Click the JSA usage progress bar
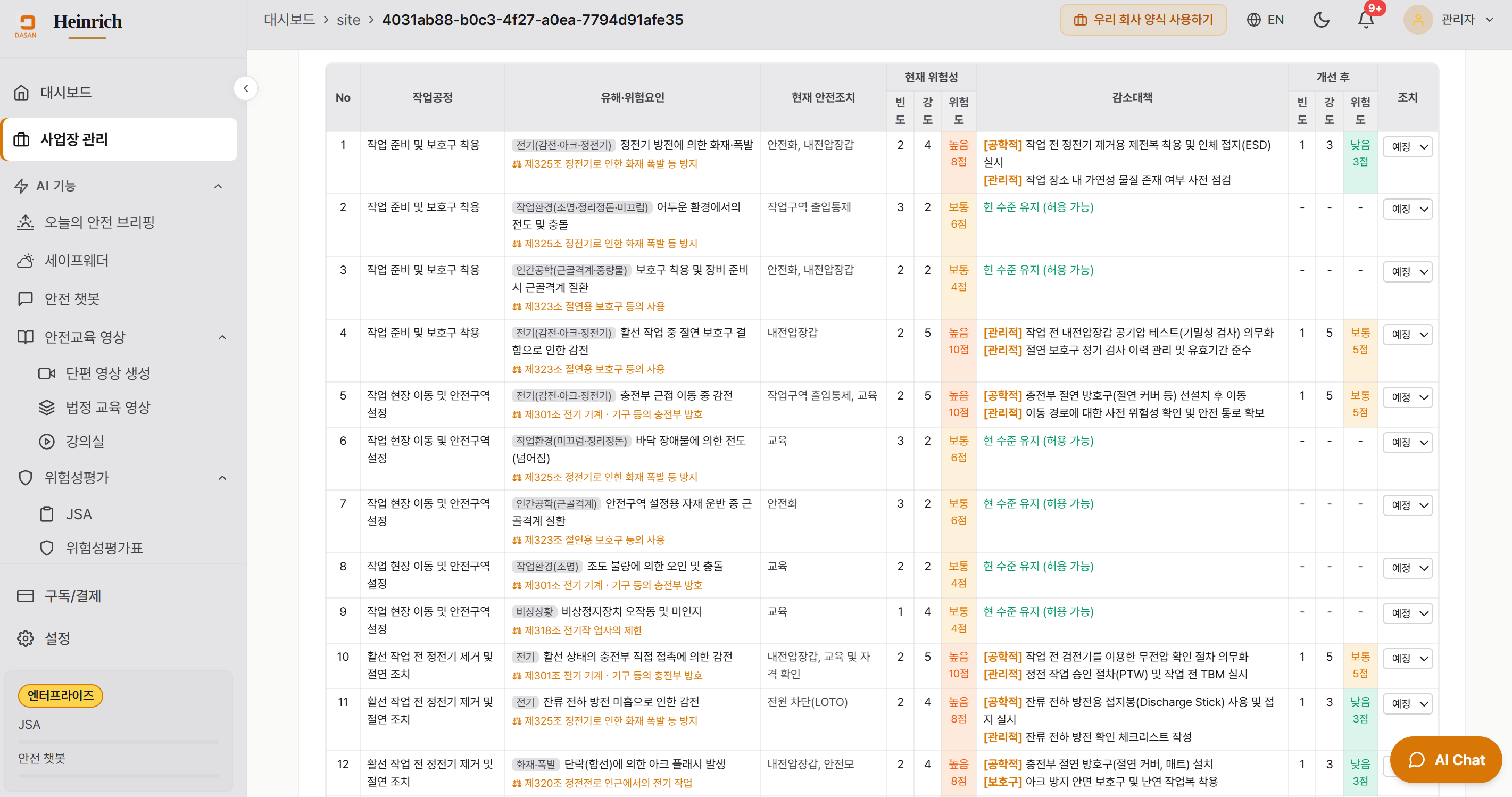The width and height of the screenshot is (1512, 797). point(119,741)
